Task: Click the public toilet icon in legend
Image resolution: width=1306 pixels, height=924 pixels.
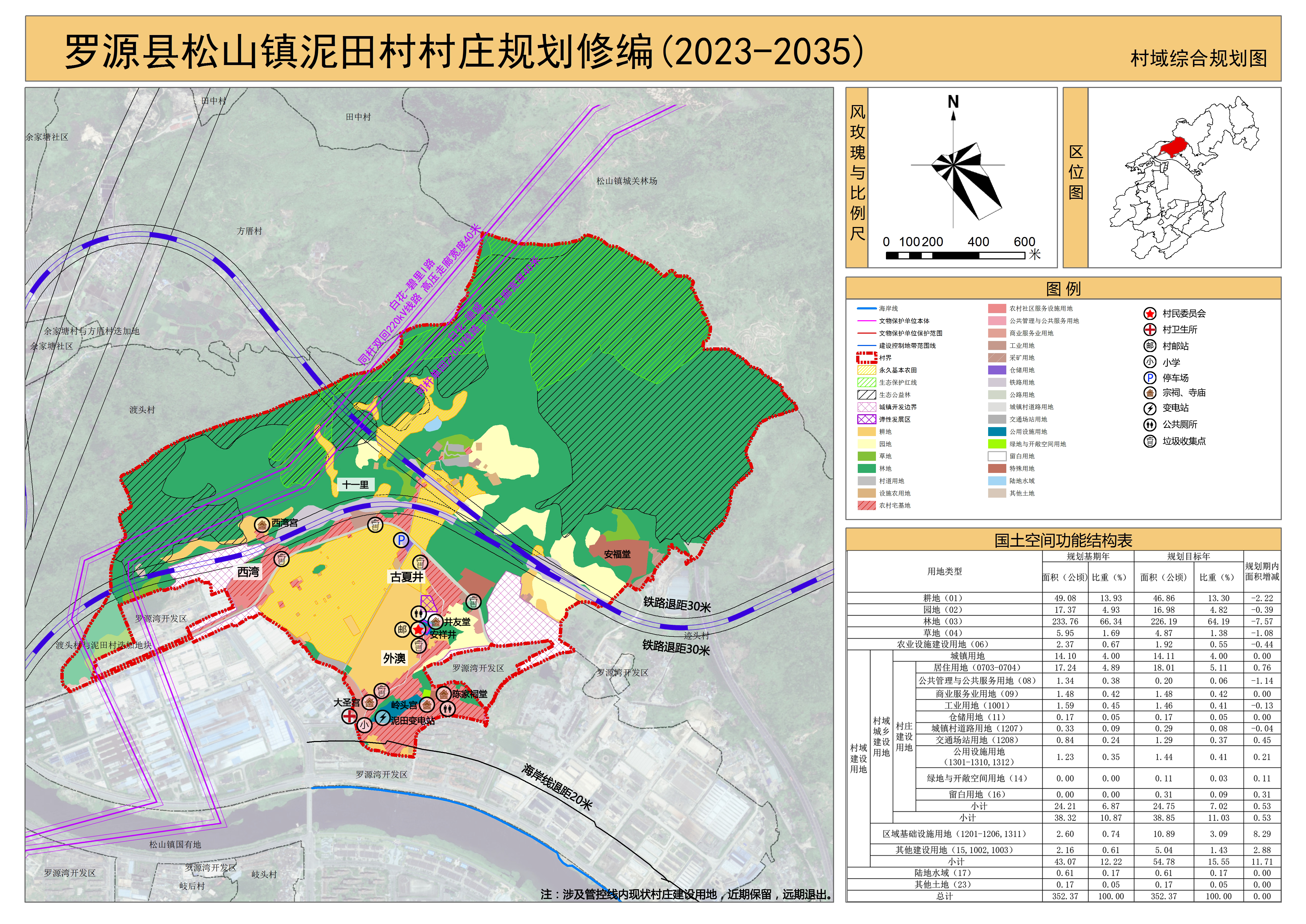Action: [1150, 424]
